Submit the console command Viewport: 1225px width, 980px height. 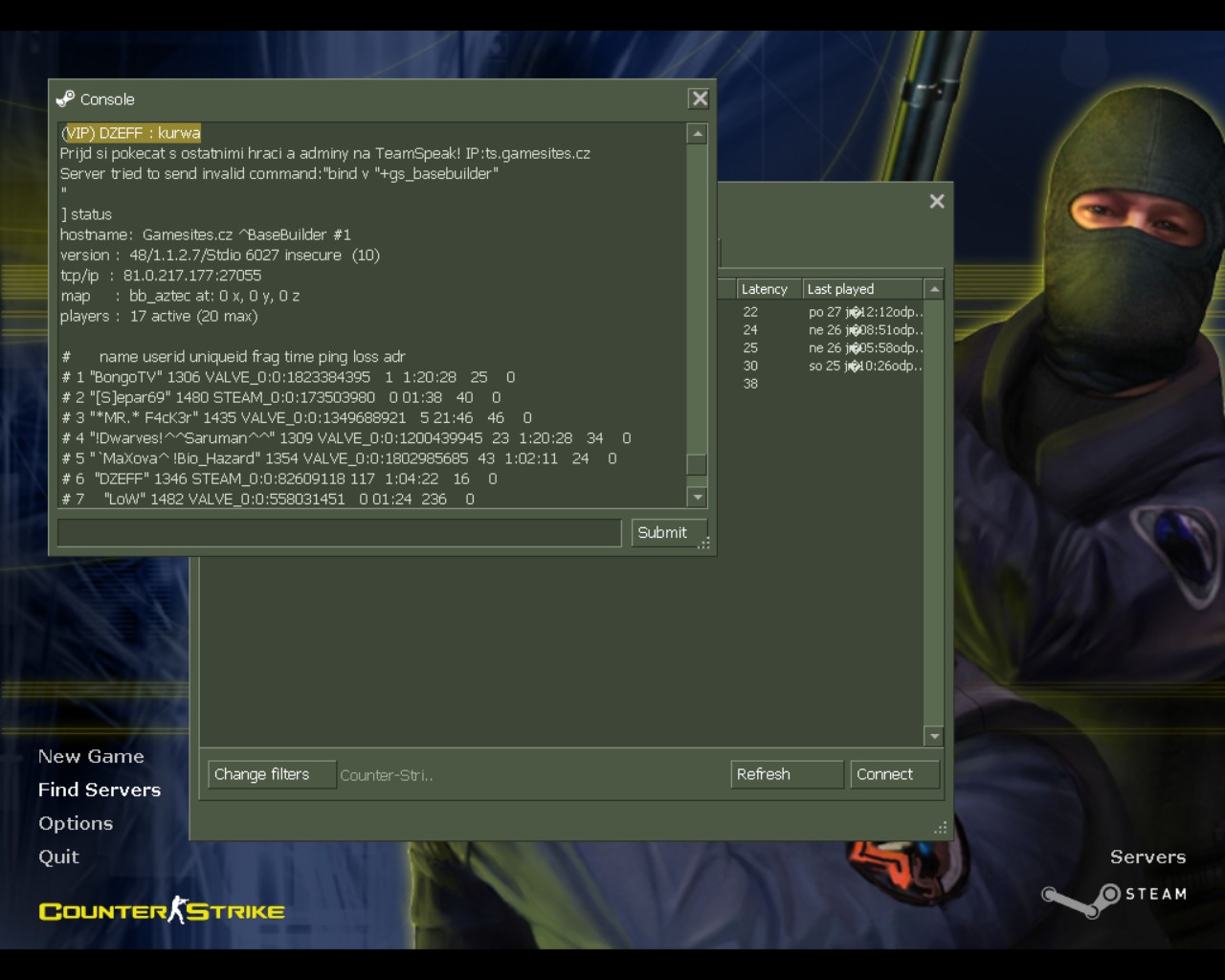point(669,533)
